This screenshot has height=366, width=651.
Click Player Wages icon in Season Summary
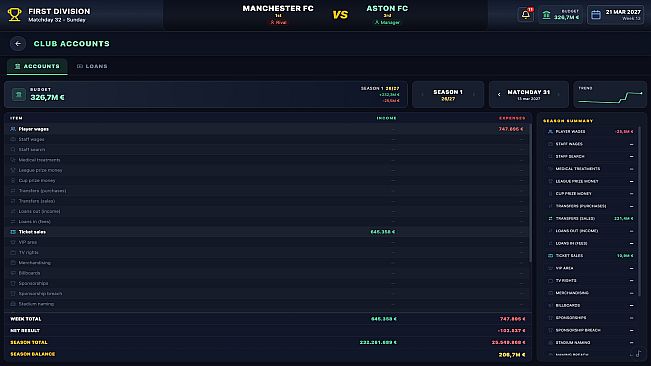pyautogui.click(x=551, y=132)
